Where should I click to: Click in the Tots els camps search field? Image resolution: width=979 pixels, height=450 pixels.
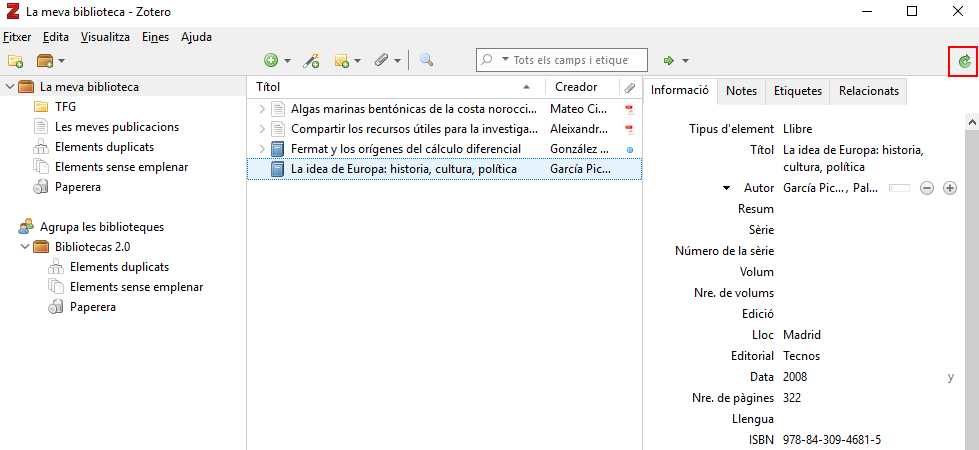click(571, 61)
